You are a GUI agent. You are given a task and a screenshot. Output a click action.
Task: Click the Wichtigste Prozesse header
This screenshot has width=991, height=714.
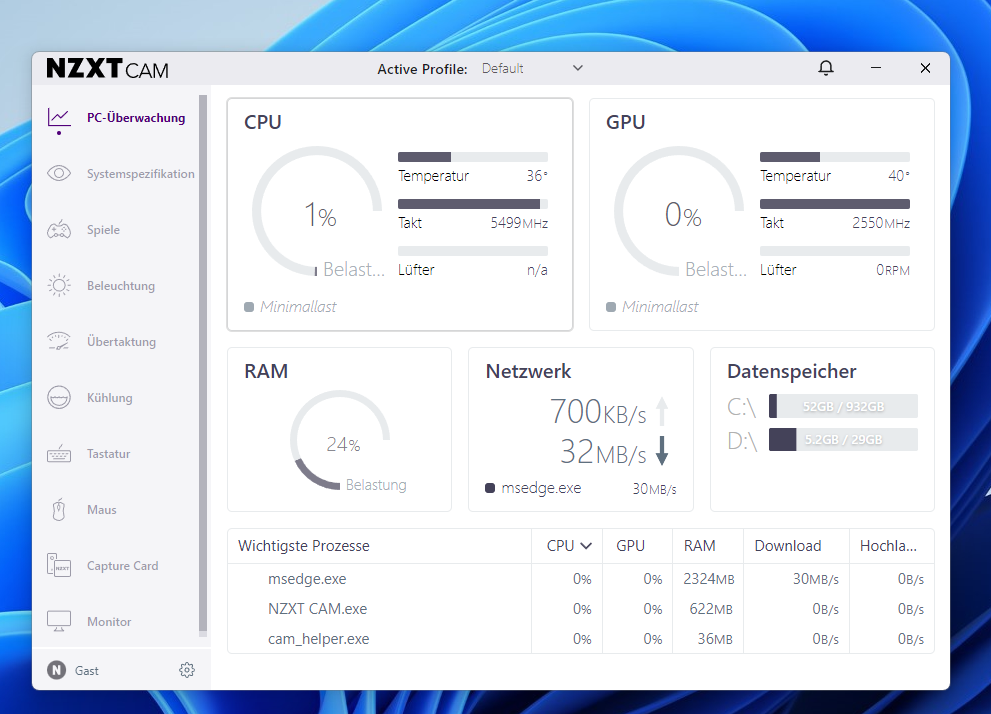pos(303,545)
